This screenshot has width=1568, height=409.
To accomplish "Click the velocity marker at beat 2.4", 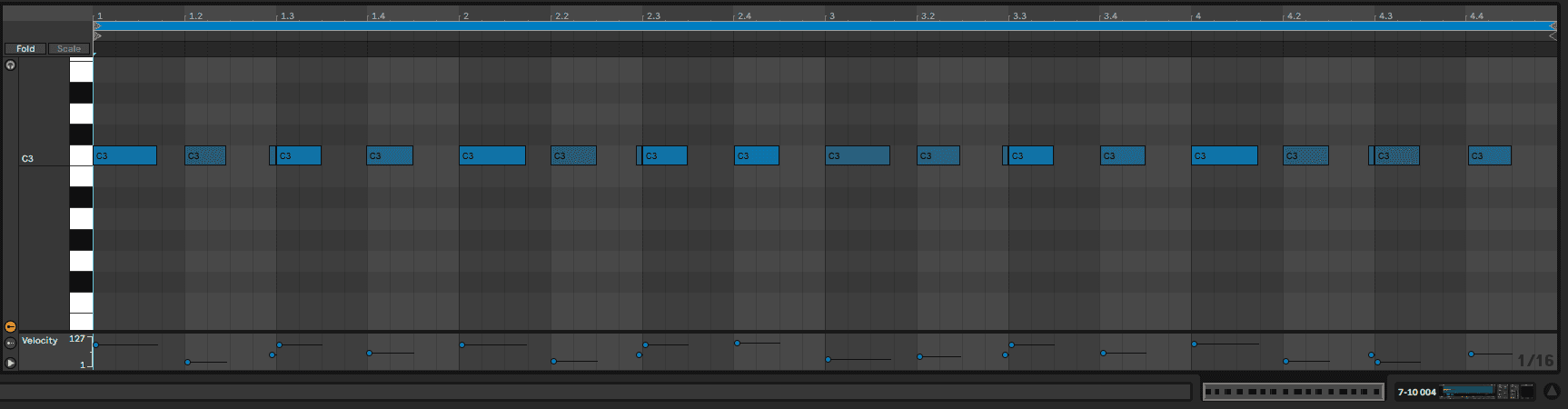I will 738,343.
